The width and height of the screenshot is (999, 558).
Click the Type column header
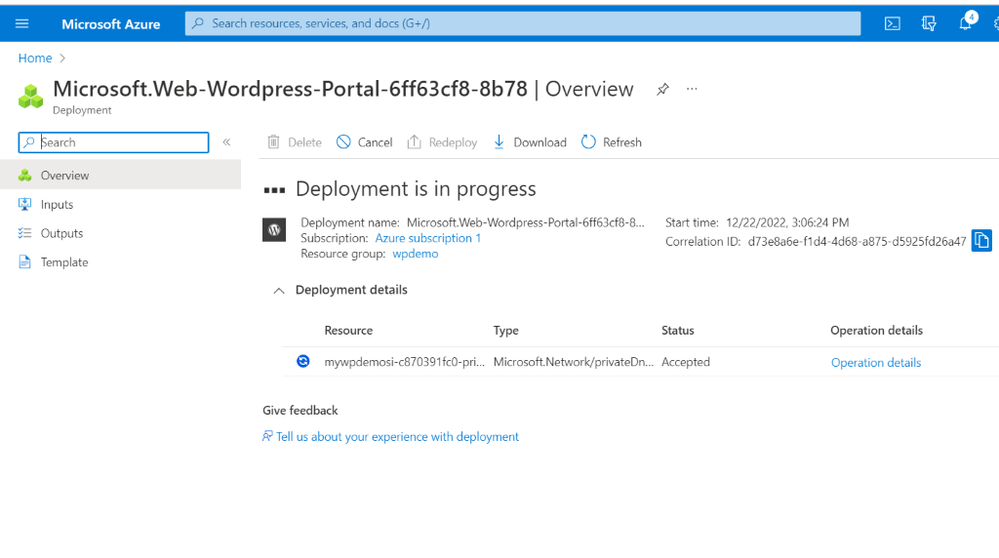tap(506, 330)
